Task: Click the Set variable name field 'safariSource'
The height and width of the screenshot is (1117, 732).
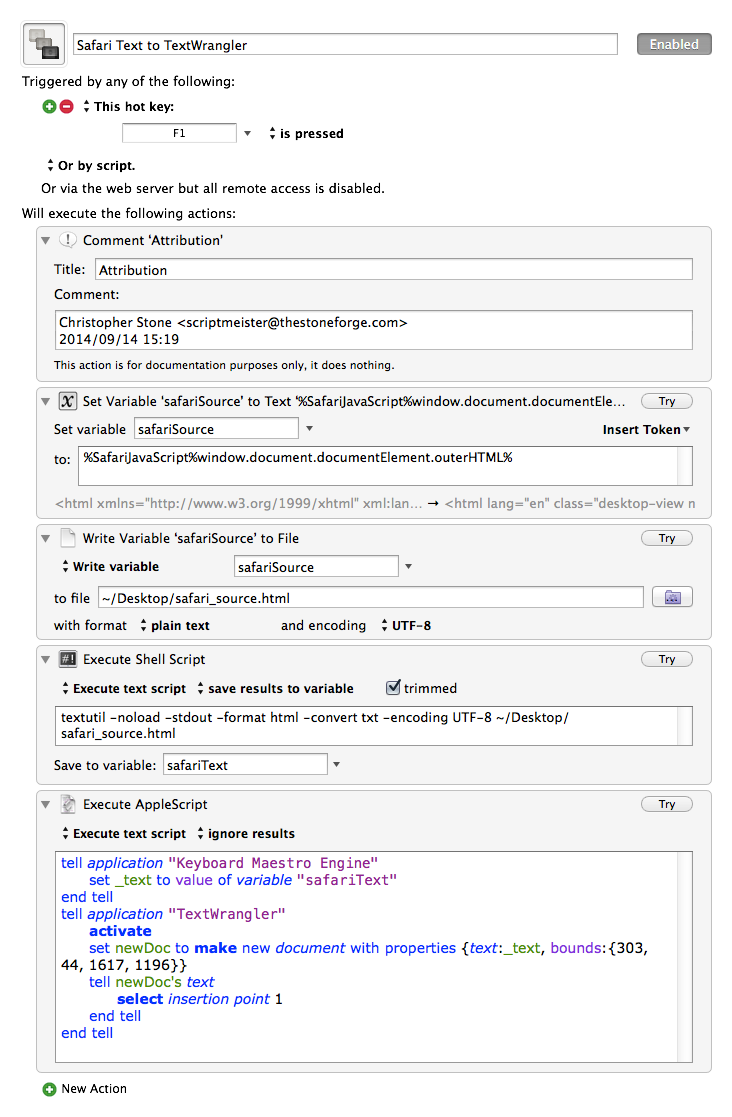Action: tap(216, 429)
